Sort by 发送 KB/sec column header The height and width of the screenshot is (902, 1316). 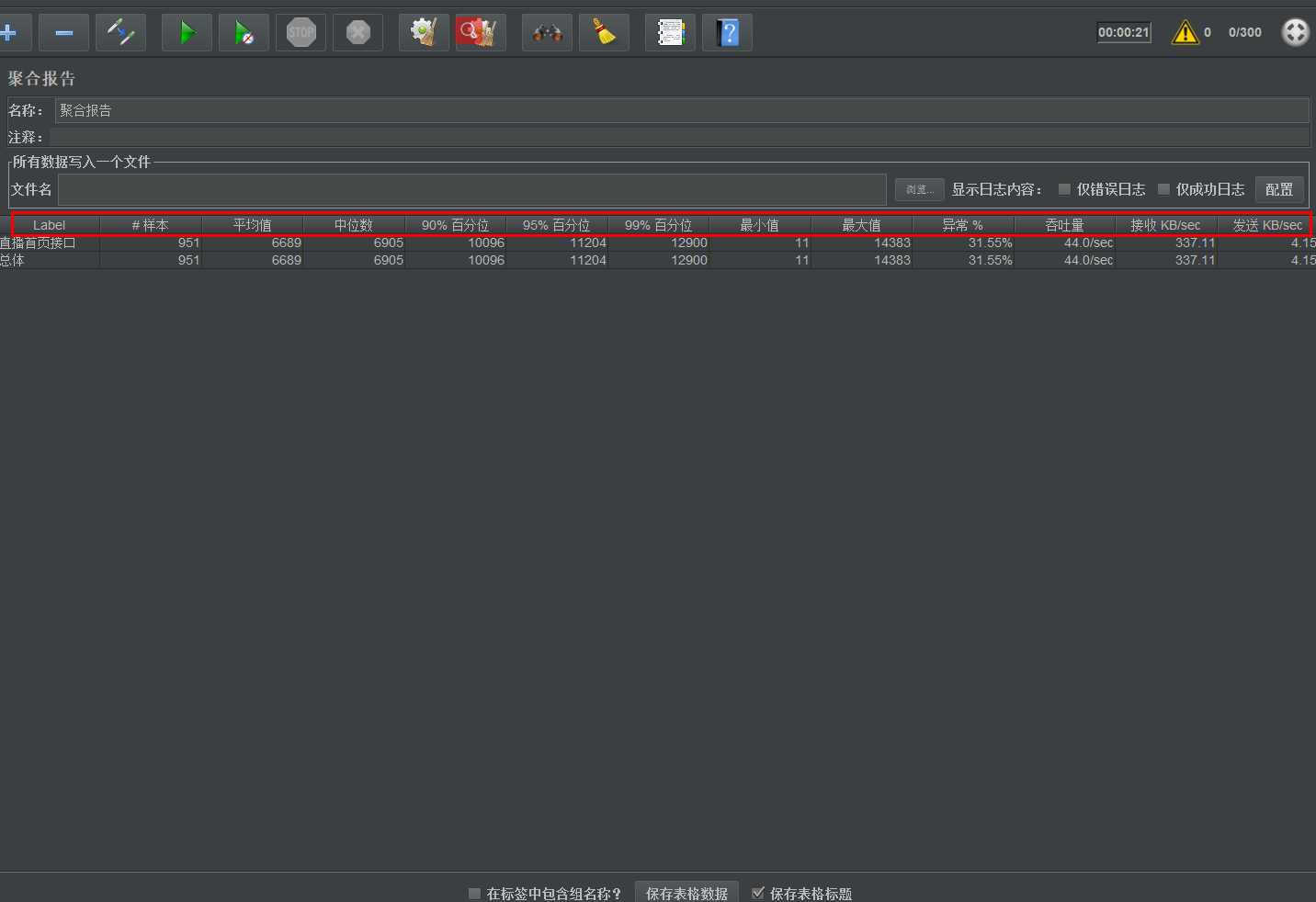(1267, 225)
